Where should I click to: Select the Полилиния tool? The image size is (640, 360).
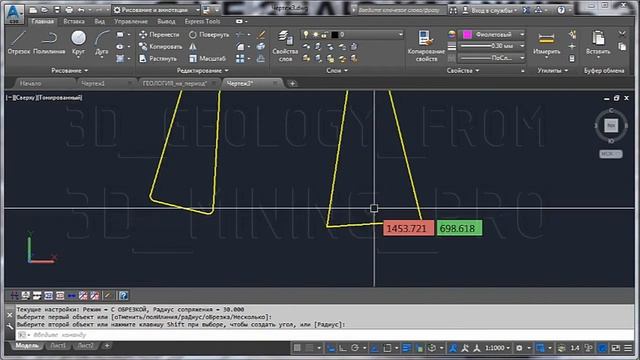point(49,42)
